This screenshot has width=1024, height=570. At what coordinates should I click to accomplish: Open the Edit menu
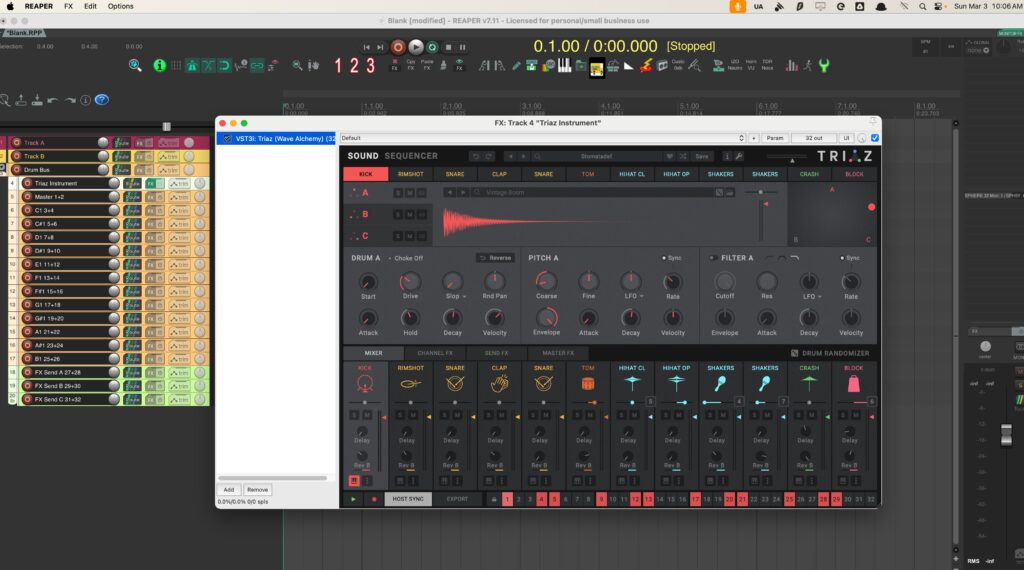pos(90,7)
